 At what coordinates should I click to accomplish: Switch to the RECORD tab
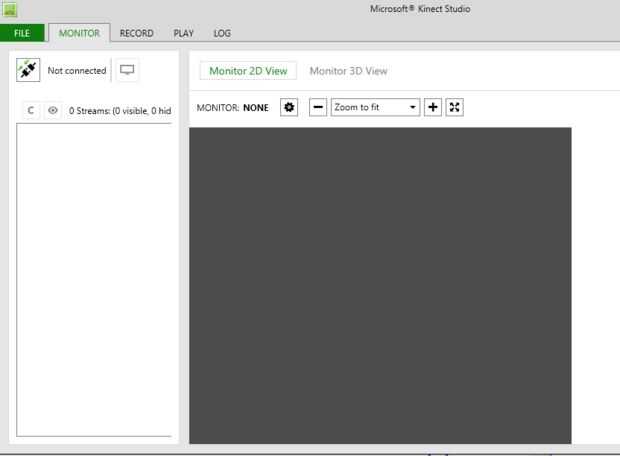click(136, 33)
